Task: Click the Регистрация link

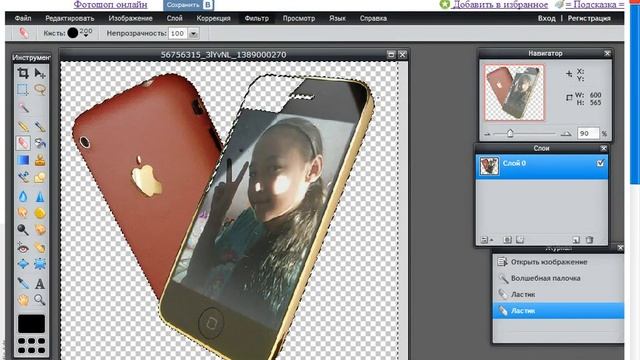Action: (589, 18)
